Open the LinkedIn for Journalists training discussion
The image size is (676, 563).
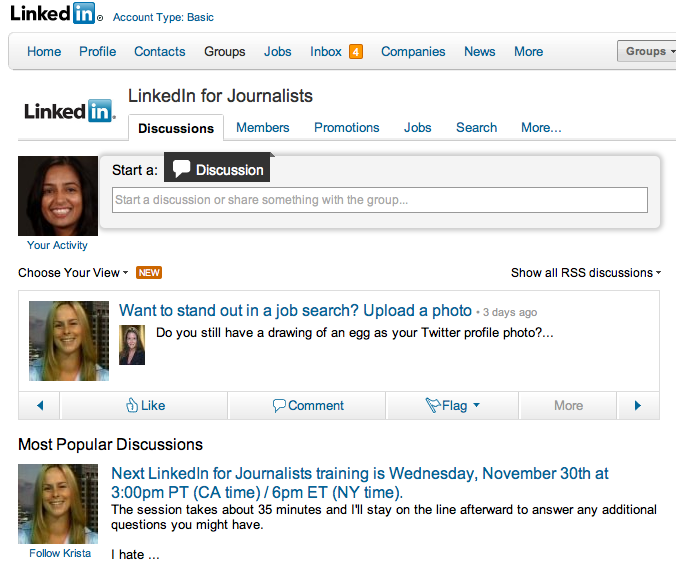360,483
